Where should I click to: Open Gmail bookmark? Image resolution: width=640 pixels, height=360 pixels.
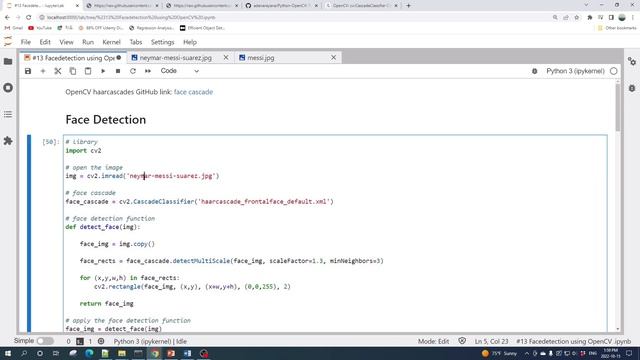(13, 28)
